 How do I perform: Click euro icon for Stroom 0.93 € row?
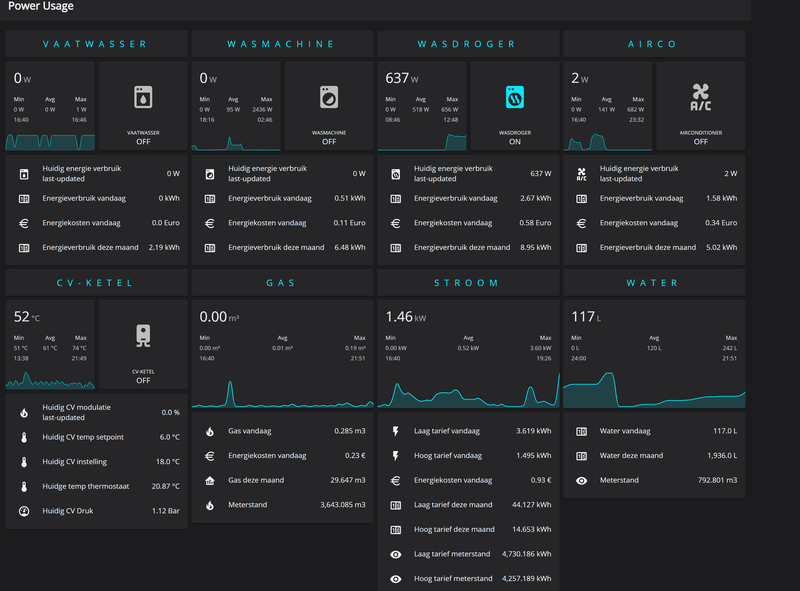tap(395, 480)
